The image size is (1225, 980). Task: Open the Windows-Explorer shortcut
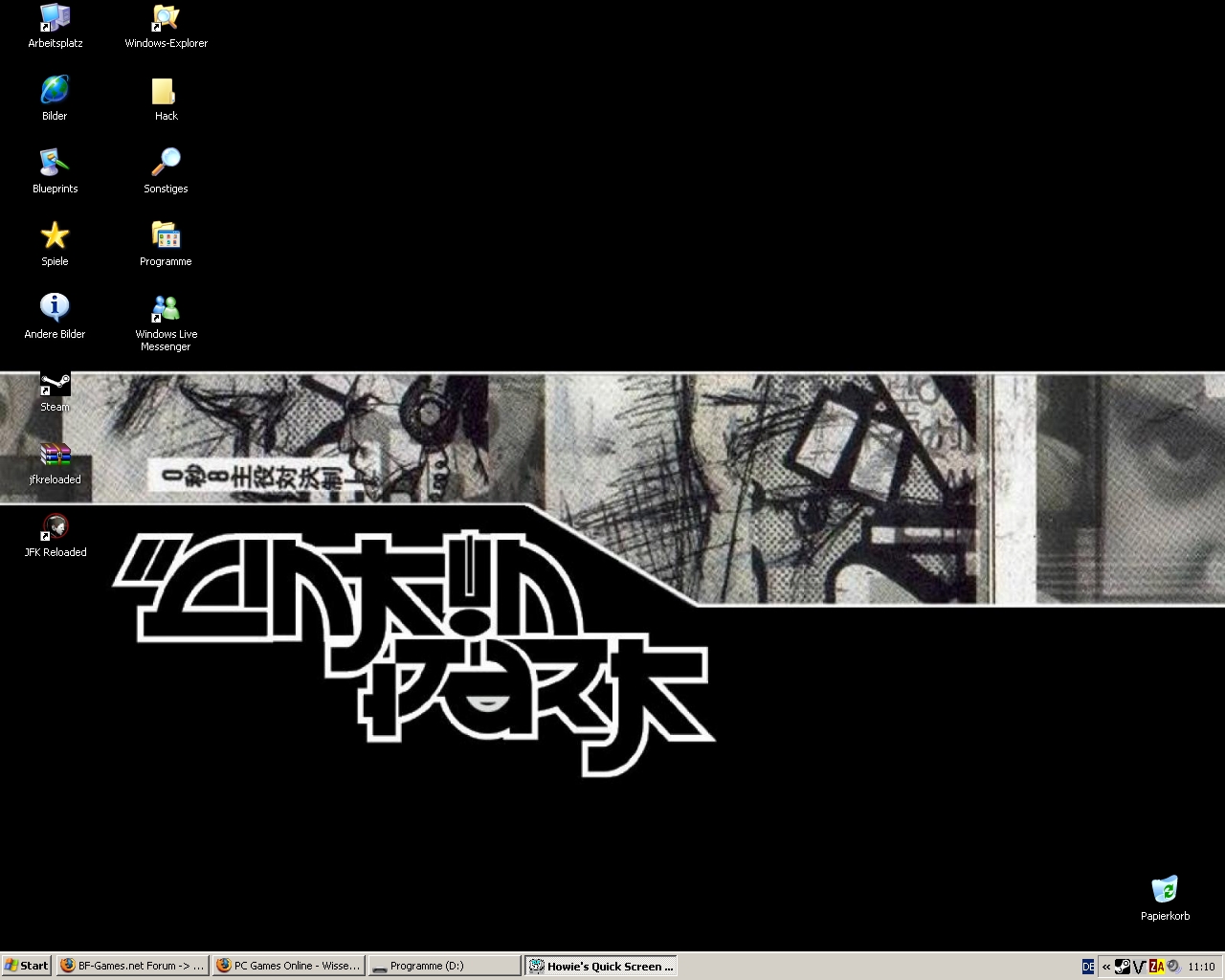pyautogui.click(x=166, y=26)
